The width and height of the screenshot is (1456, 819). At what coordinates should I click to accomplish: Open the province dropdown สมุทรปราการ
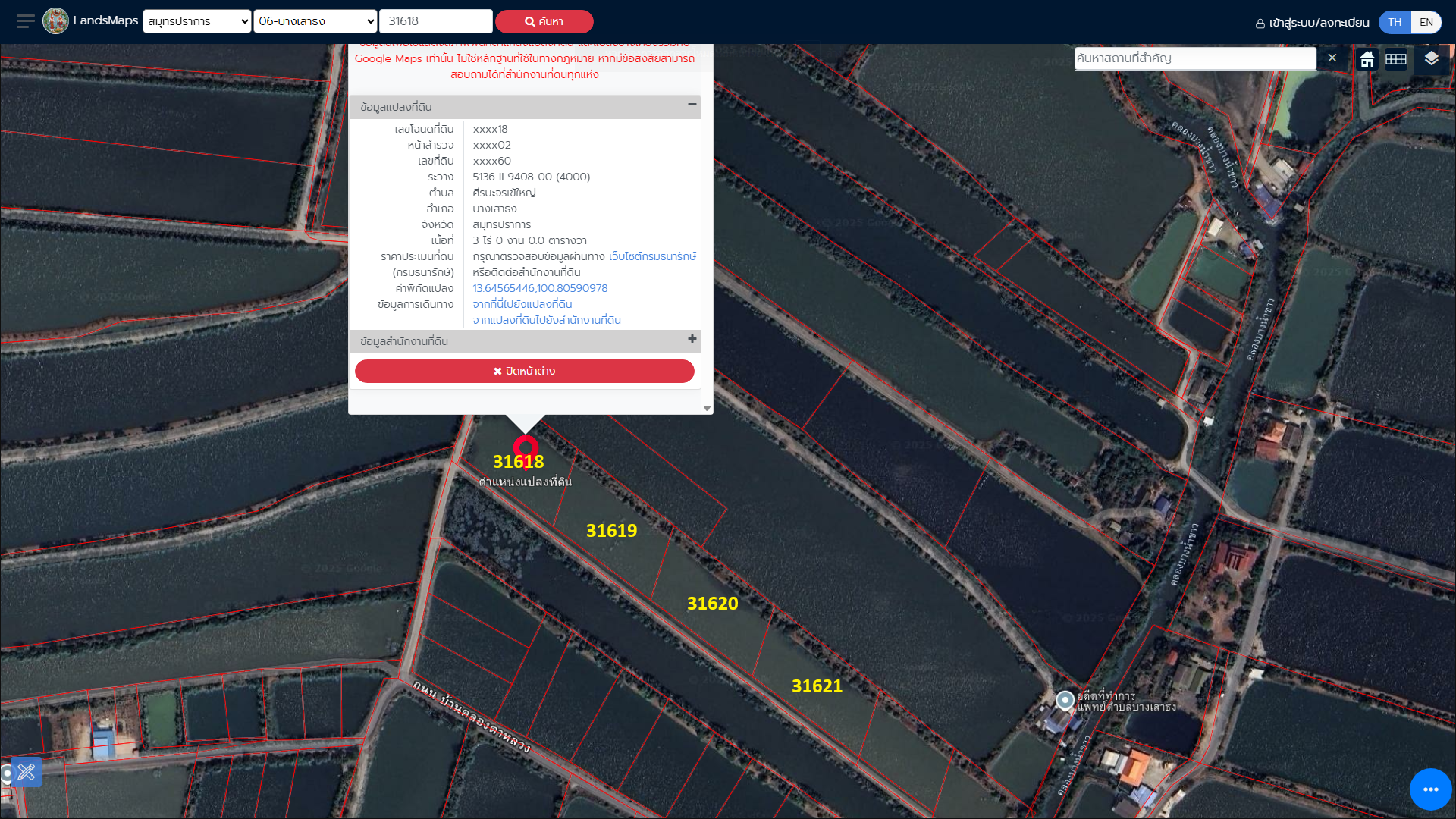click(x=197, y=21)
